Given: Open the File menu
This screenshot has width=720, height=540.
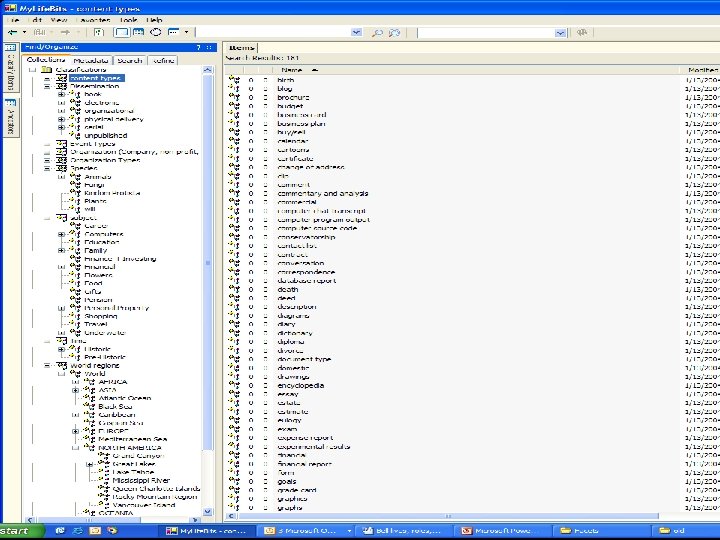Looking at the screenshot, I should point(12,20).
